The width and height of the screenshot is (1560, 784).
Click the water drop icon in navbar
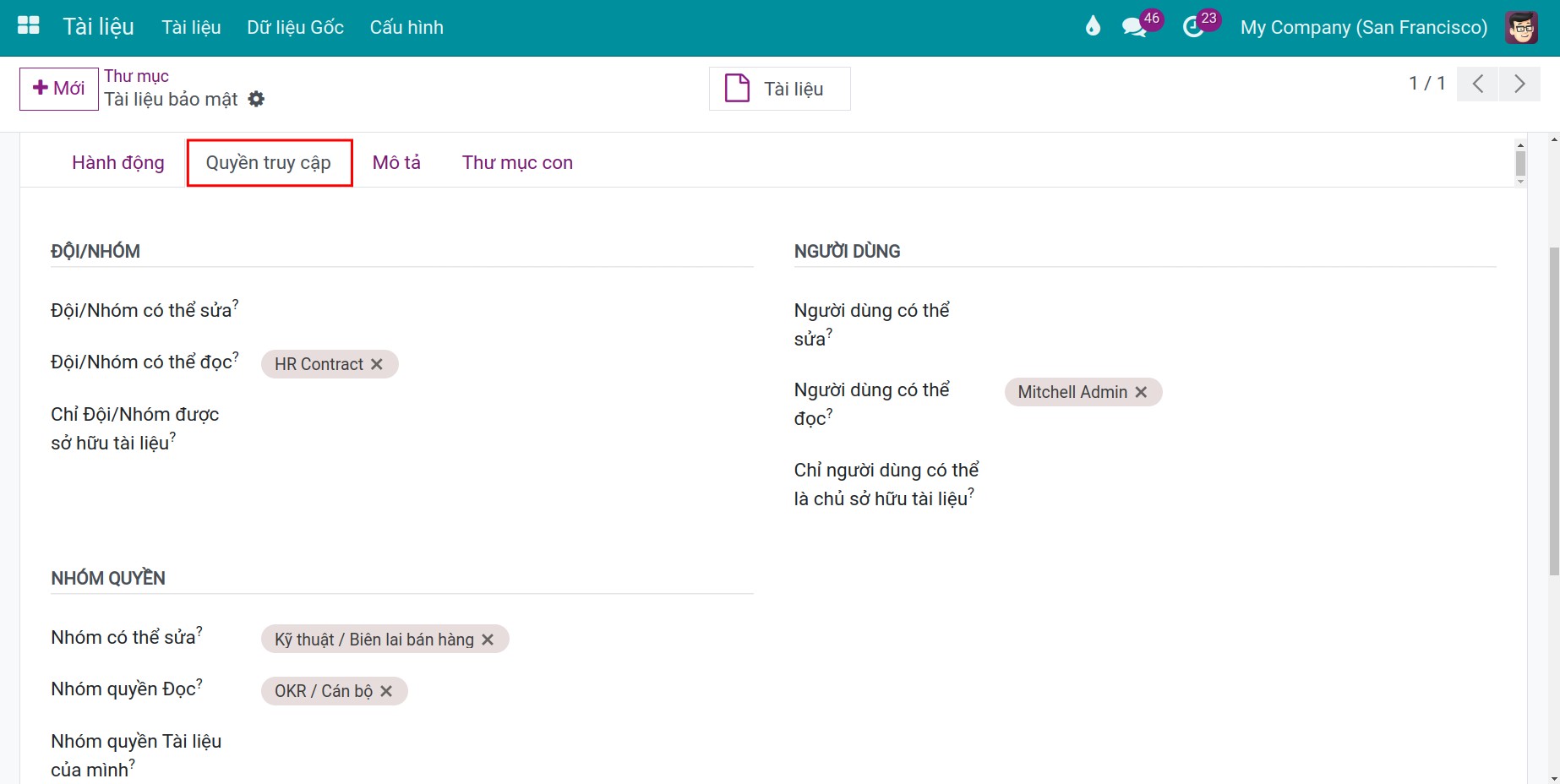coord(1093,26)
